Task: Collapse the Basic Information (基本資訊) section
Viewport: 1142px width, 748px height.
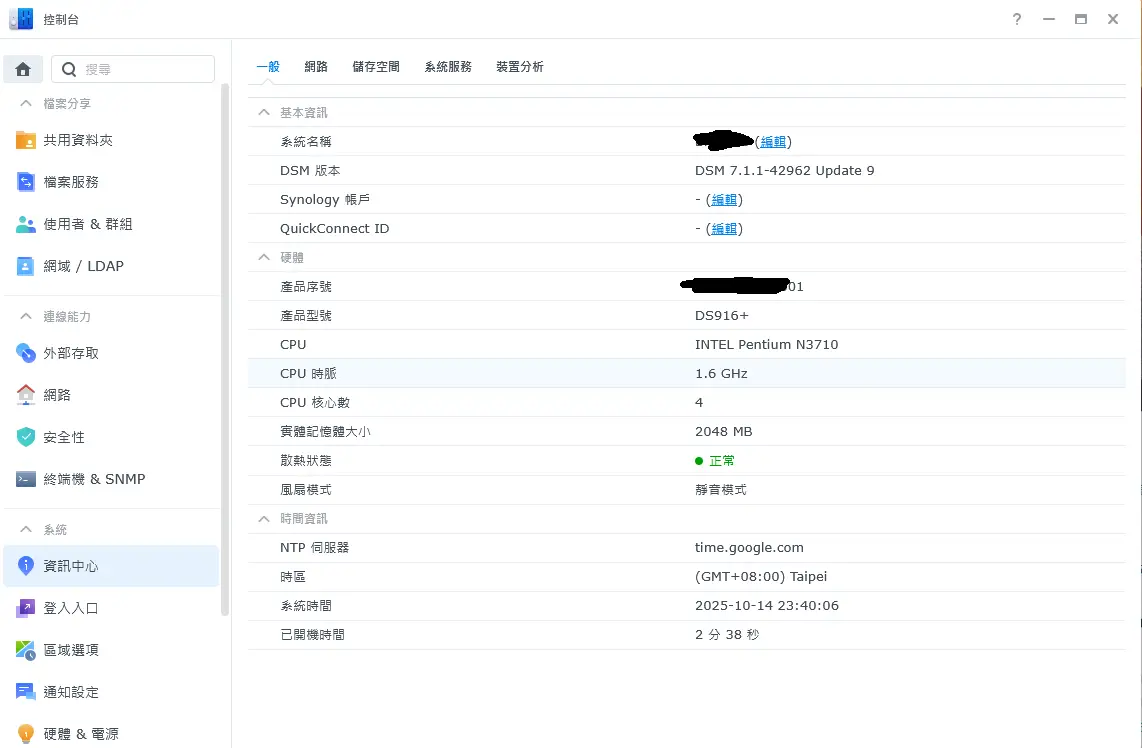Action: point(264,113)
